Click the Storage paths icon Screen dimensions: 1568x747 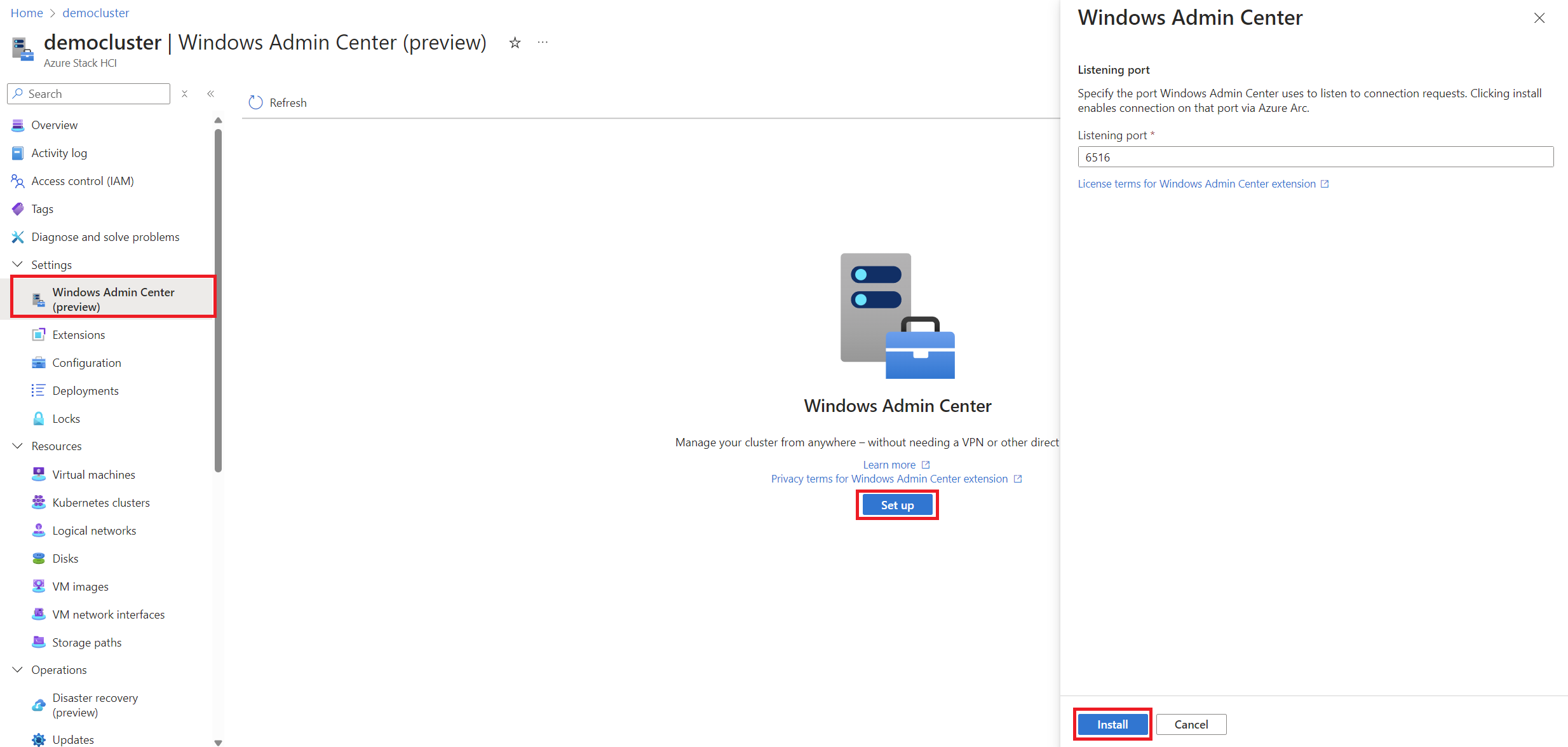(x=39, y=642)
